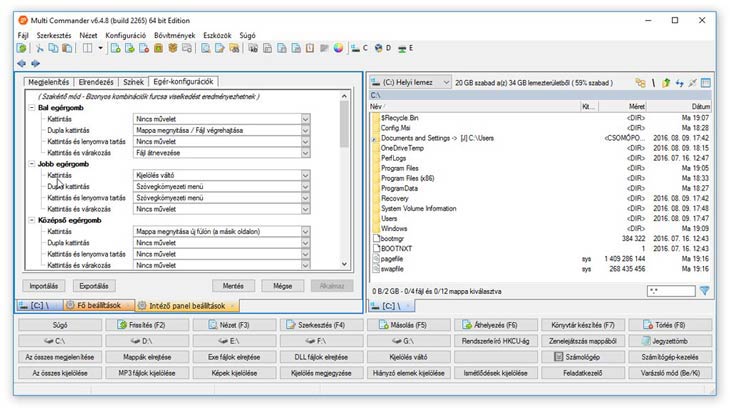Open Jobb egérgomb Kattintás dropdown
Screen dimensions: 730x408
pyautogui.click(x=305, y=175)
